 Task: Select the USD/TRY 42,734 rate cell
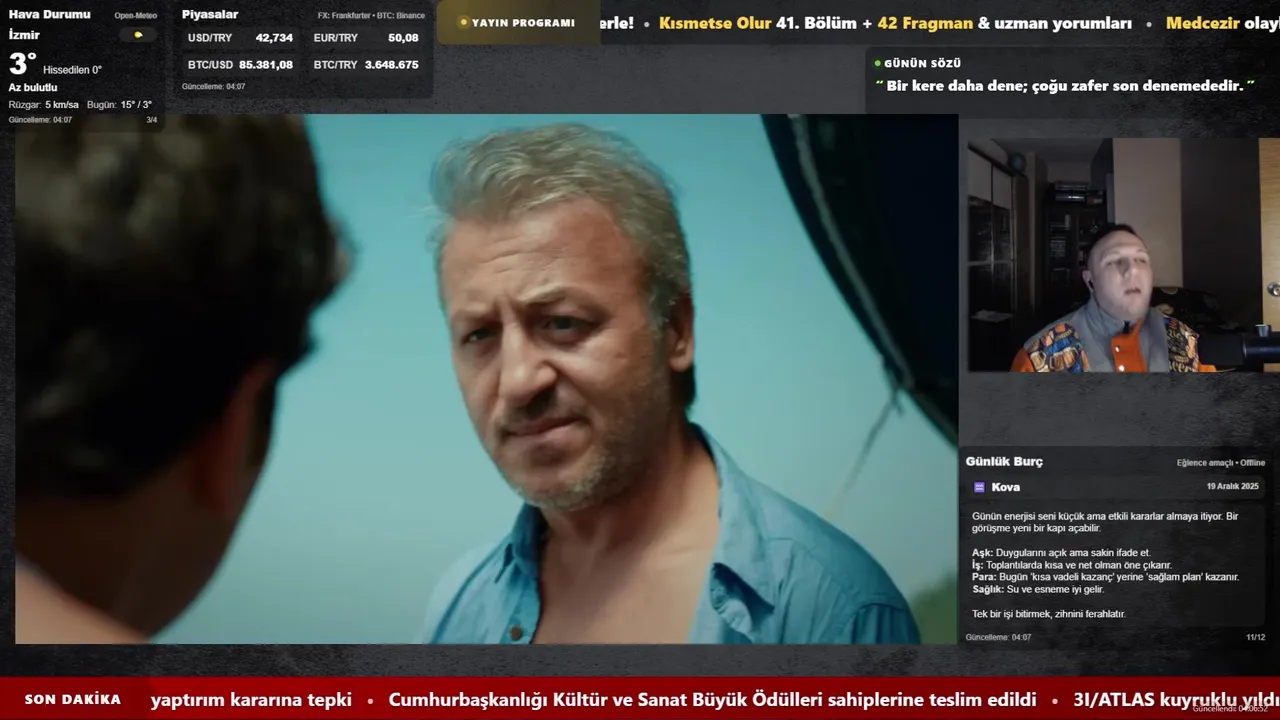(x=240, y=37)
